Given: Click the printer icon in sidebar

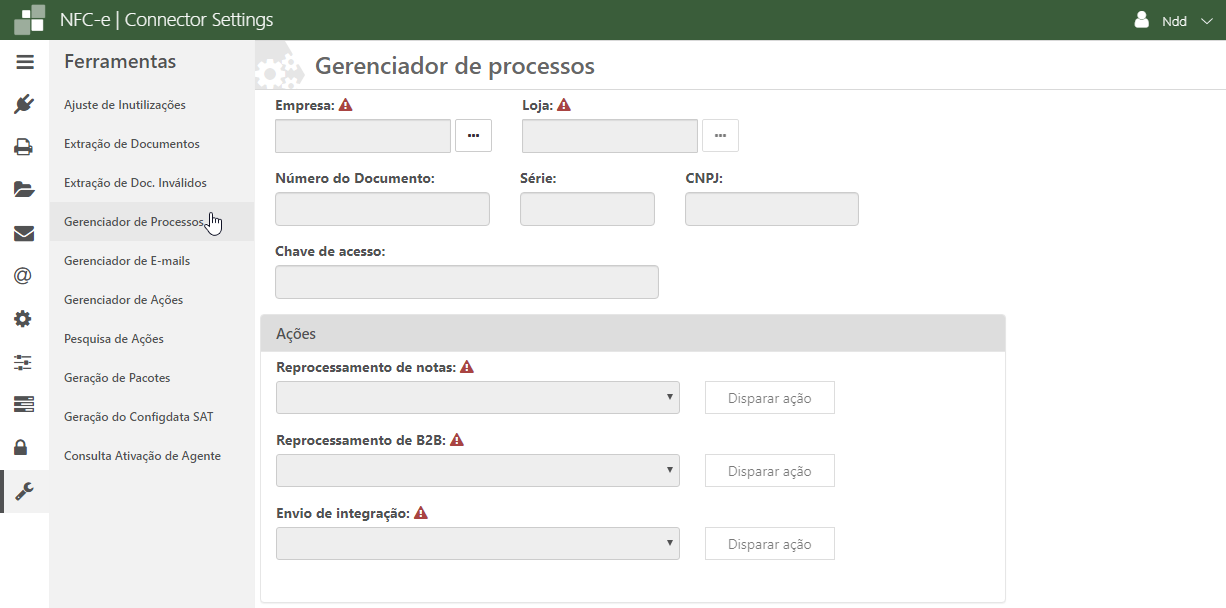Looking at the screenshot, I should pos(24,147).
